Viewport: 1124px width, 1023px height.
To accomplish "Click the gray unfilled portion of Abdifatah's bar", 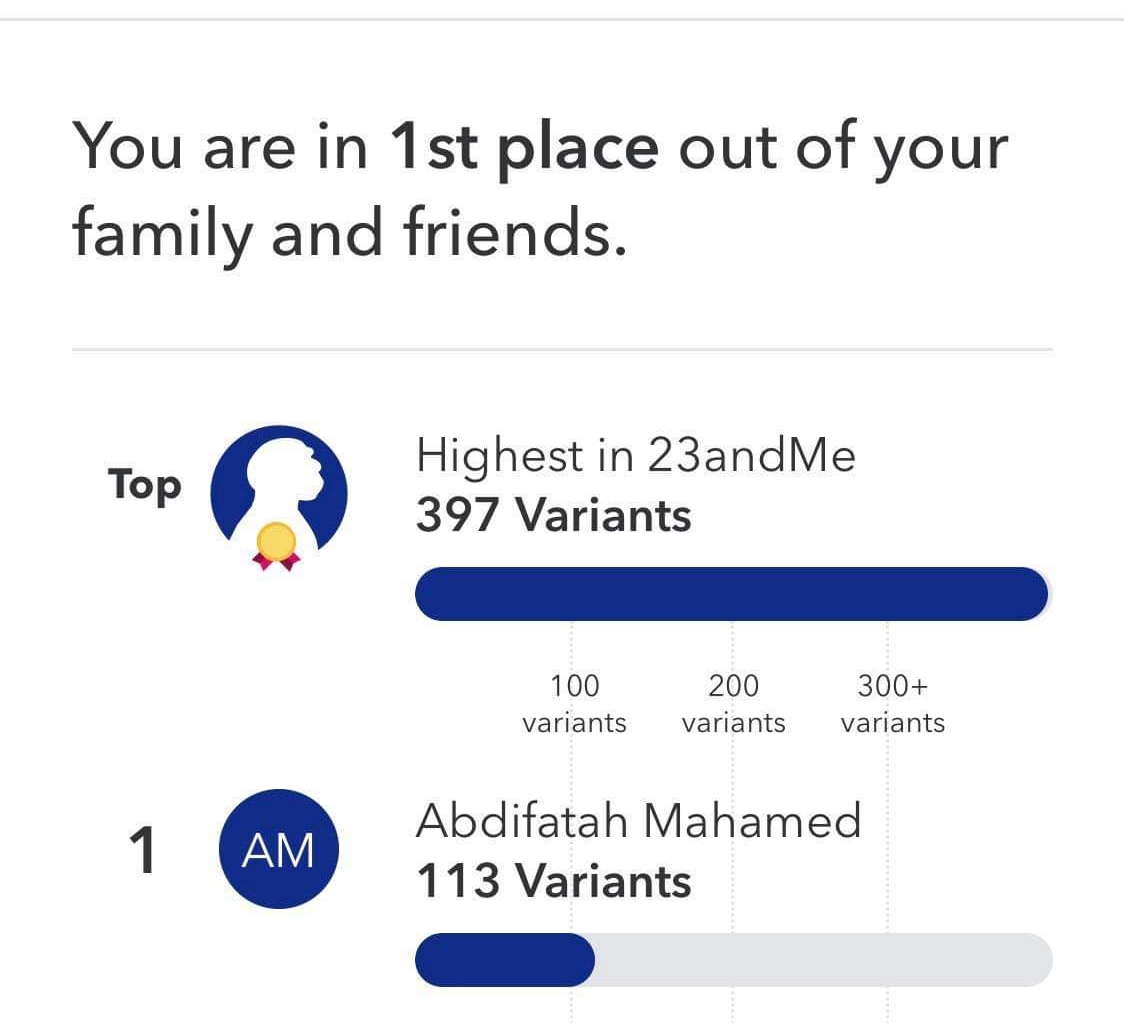I will point(823,959).
